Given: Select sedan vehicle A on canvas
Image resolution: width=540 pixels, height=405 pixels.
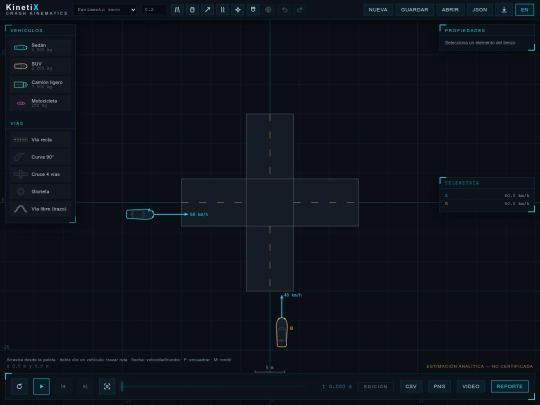Looking at the screenshot, I should (x=139, y=214).
